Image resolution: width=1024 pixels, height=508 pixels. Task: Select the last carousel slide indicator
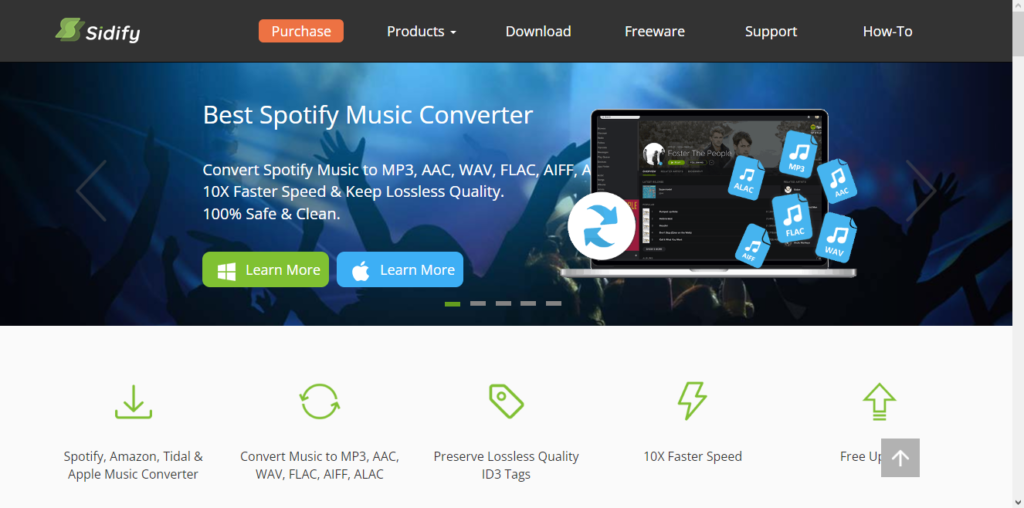coord(554,304)
